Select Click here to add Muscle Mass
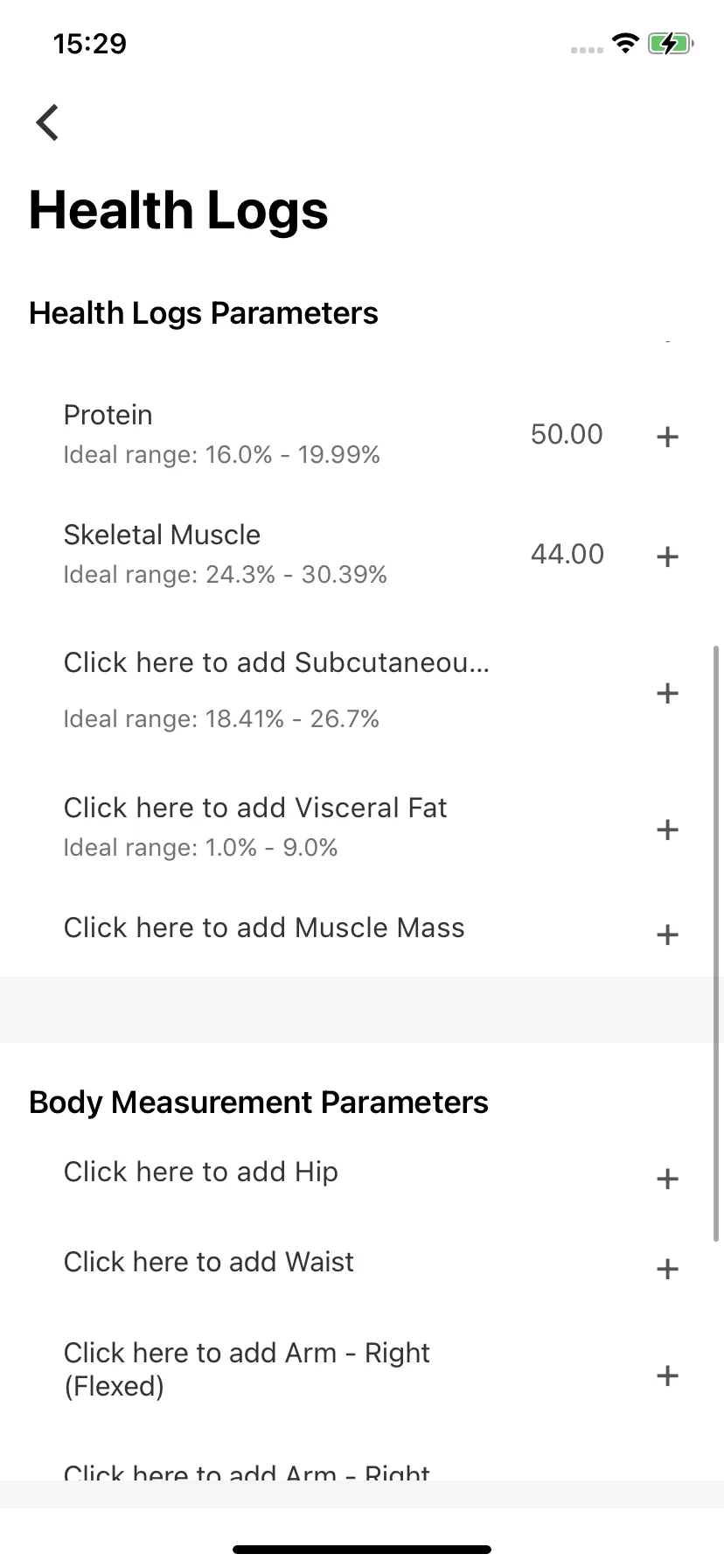Viewport: 724px width, 1568px height. [264, 927]
